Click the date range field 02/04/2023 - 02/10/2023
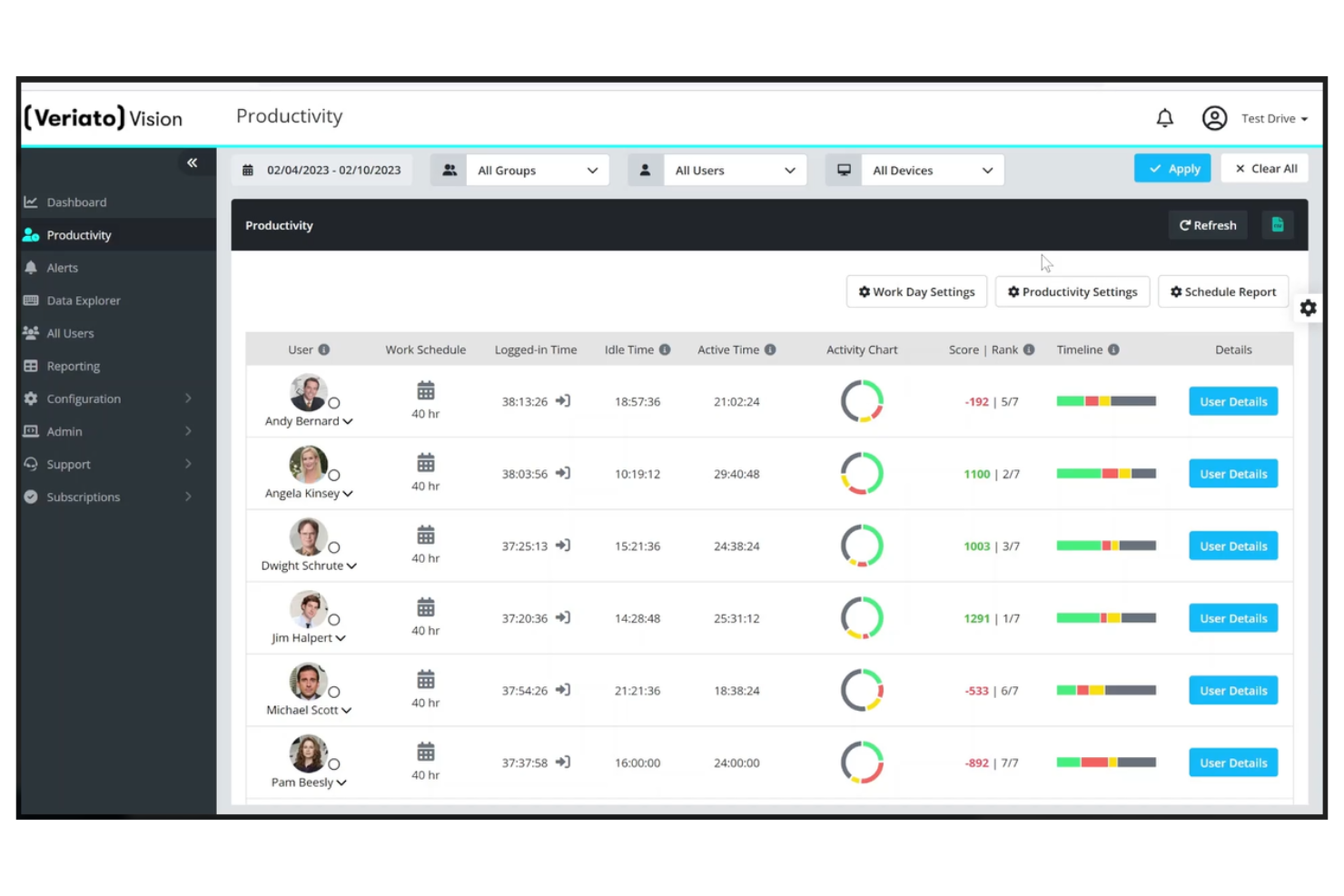Image resolution: width=1344 pixels, height=896 pixels. pos(322,170)
